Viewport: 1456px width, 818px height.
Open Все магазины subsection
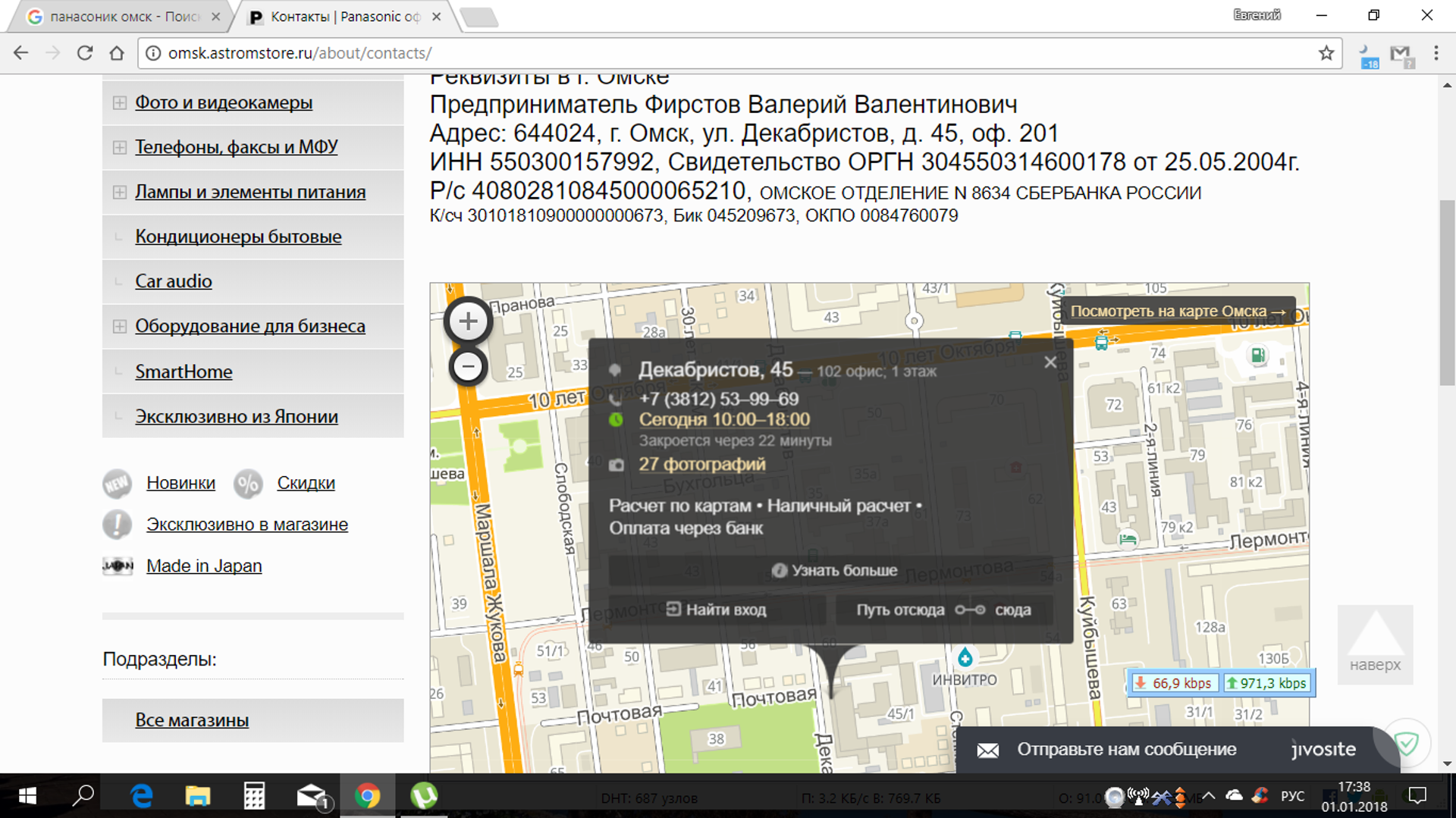pos(192,720)
